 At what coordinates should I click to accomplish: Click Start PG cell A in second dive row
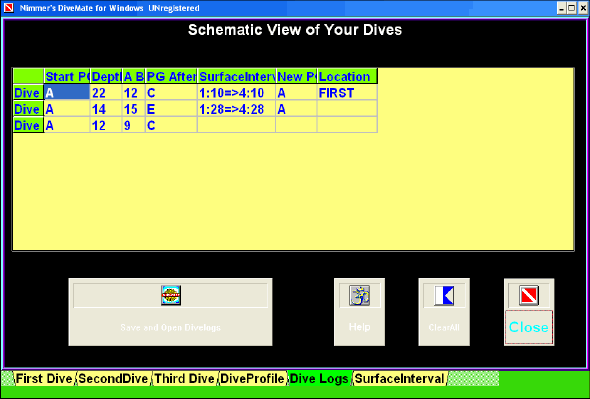67,109
